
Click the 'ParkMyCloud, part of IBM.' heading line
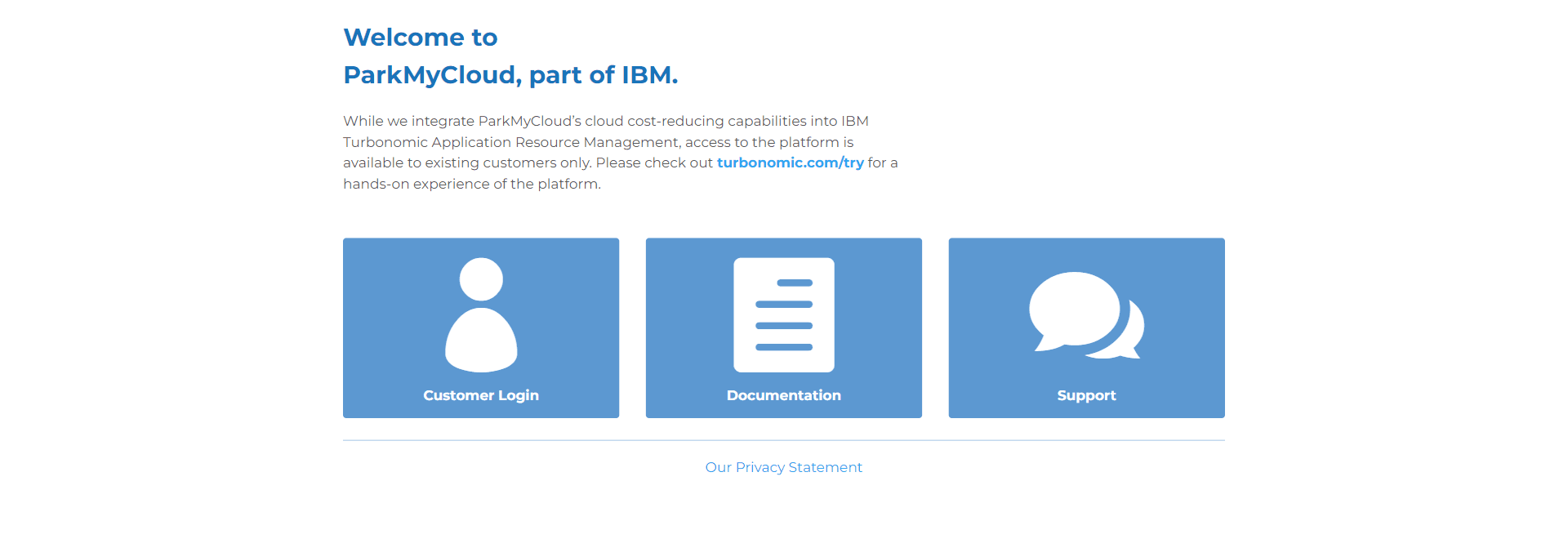pos(510,75)
